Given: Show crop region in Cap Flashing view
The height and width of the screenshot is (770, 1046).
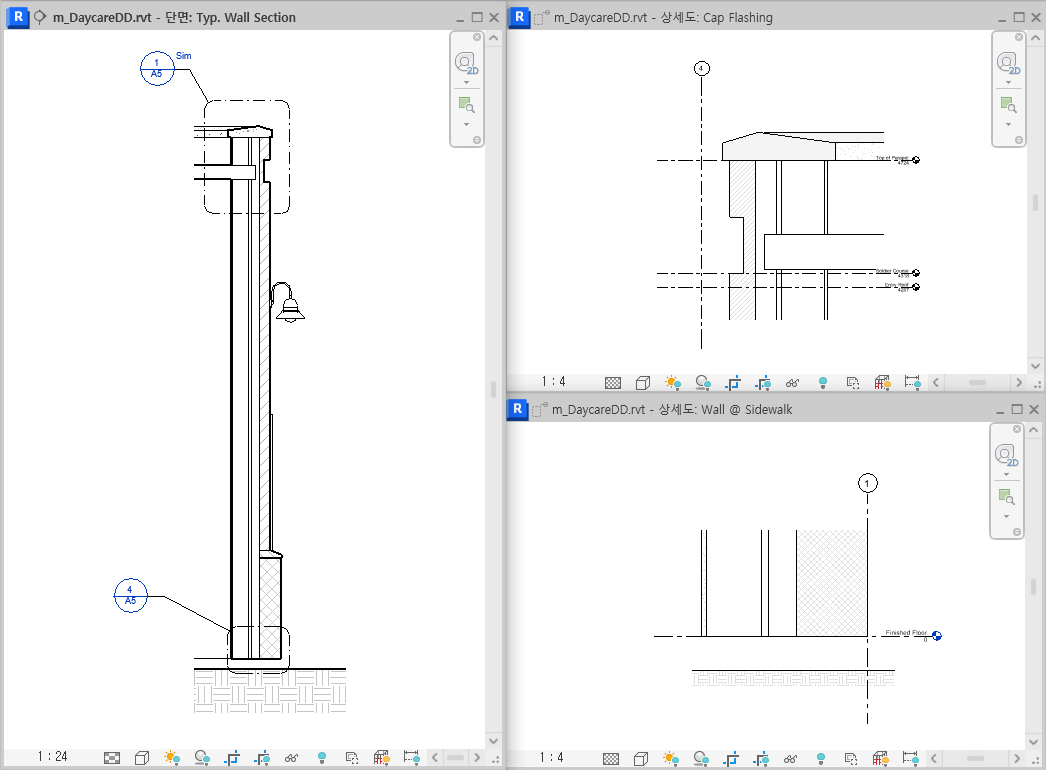Looking at the screenshot, I should 763,382.
